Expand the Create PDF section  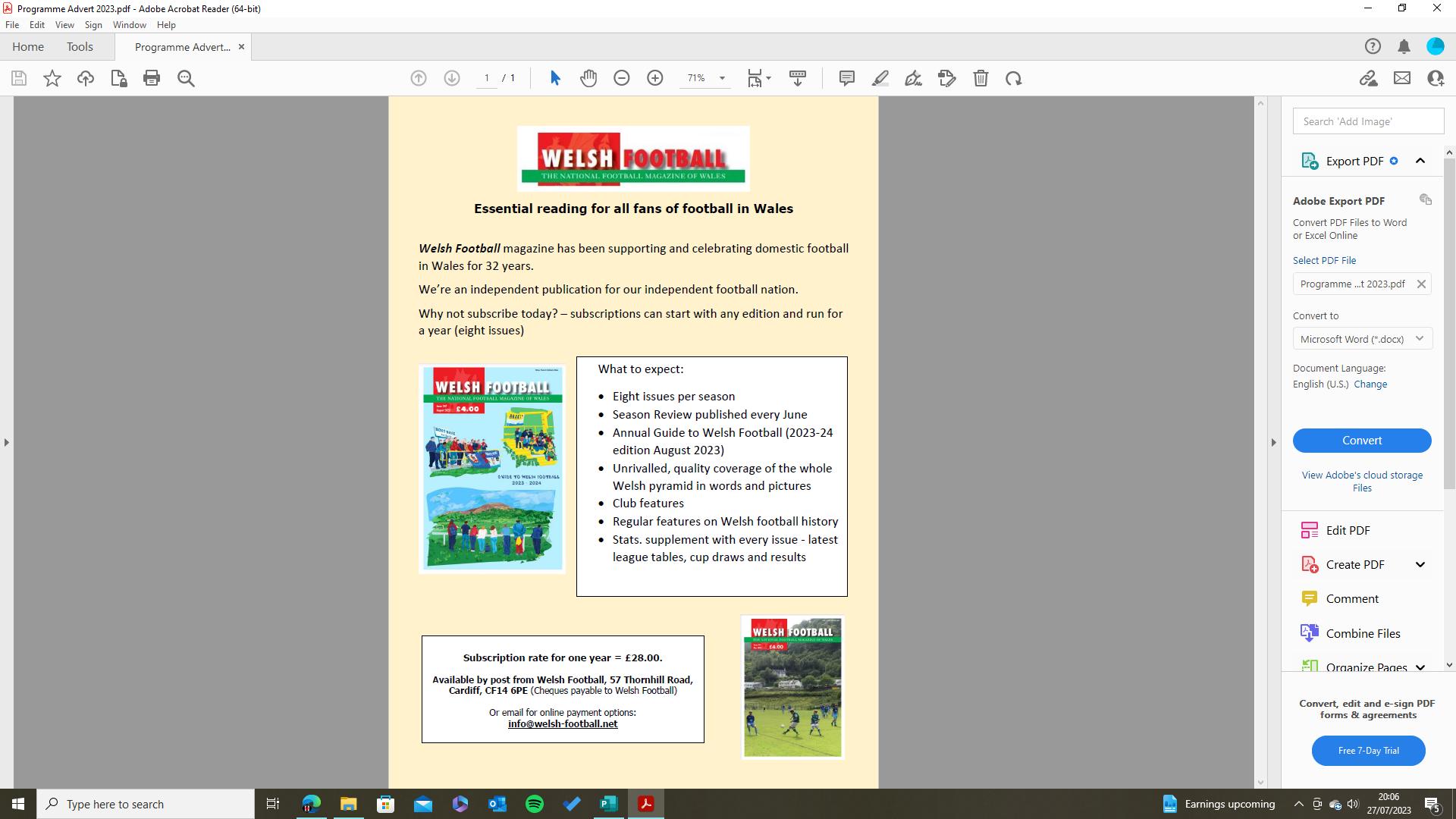tap(1420, 564)
